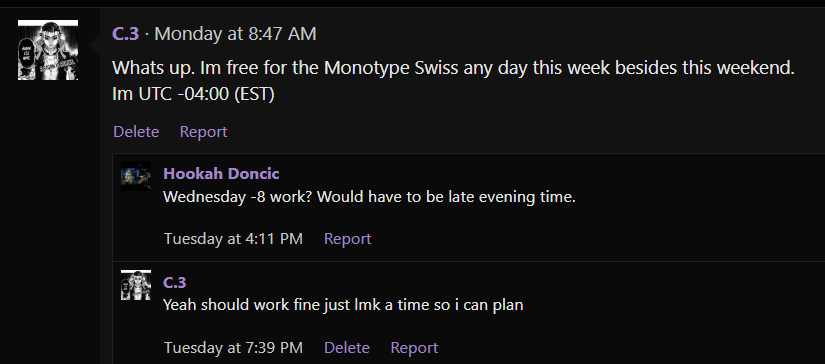Report the reply posted Tuesday at 7:39 PM

tap(414, 348)
